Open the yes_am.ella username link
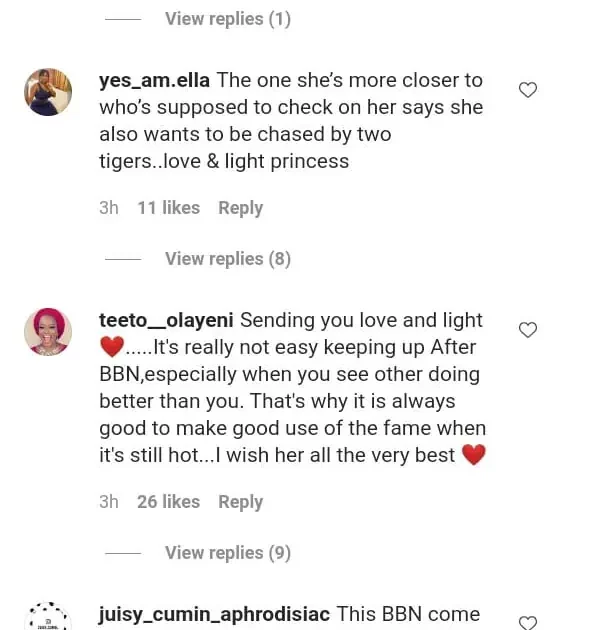The height and width of the screenshot is (630, 600). pyautogui.click(x=154, y=80)
